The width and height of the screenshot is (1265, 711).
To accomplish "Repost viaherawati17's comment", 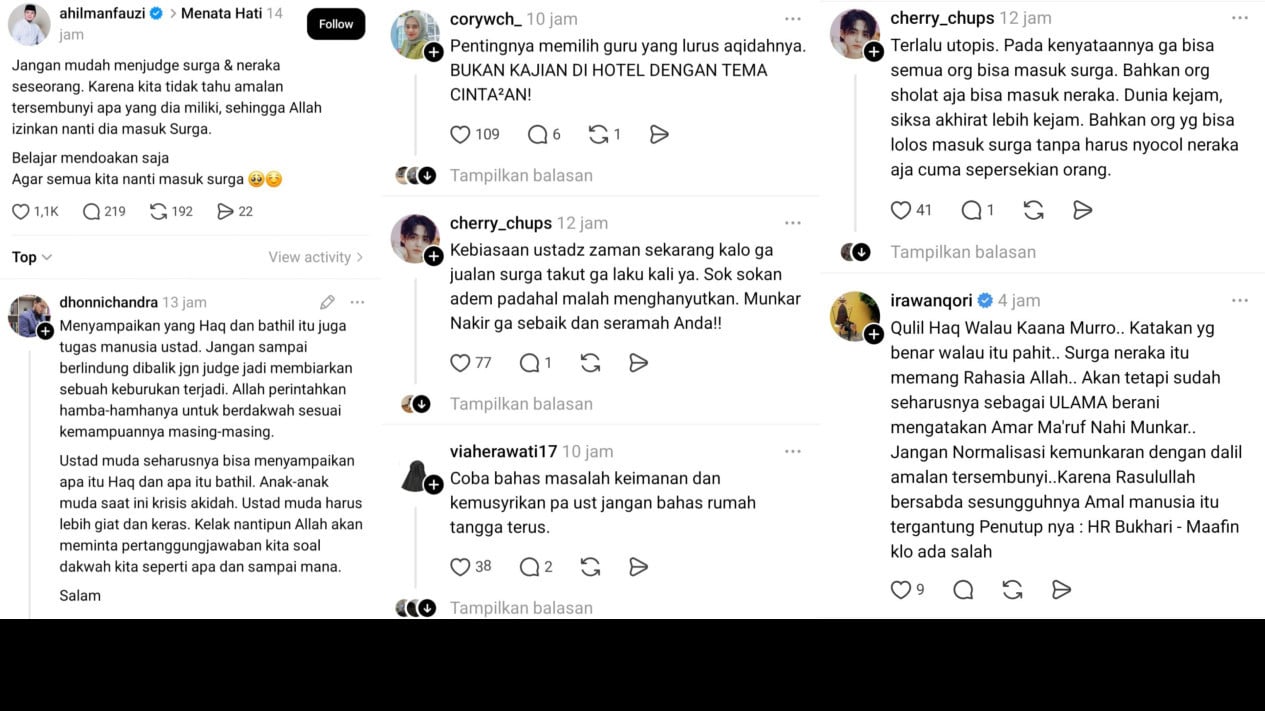I will 590,567.
